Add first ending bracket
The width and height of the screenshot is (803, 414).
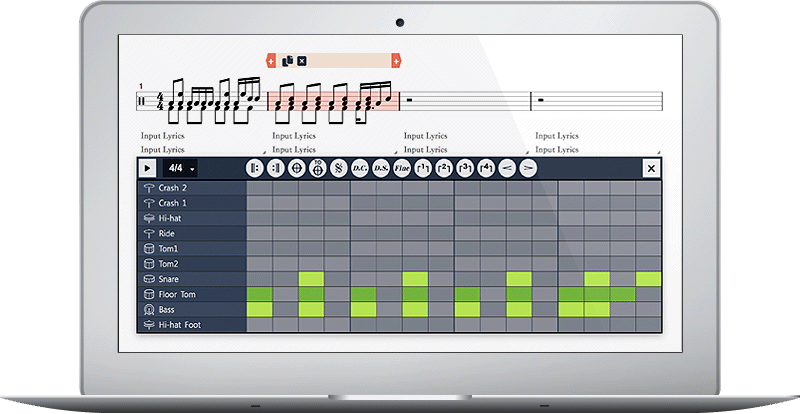pos(424,169)
